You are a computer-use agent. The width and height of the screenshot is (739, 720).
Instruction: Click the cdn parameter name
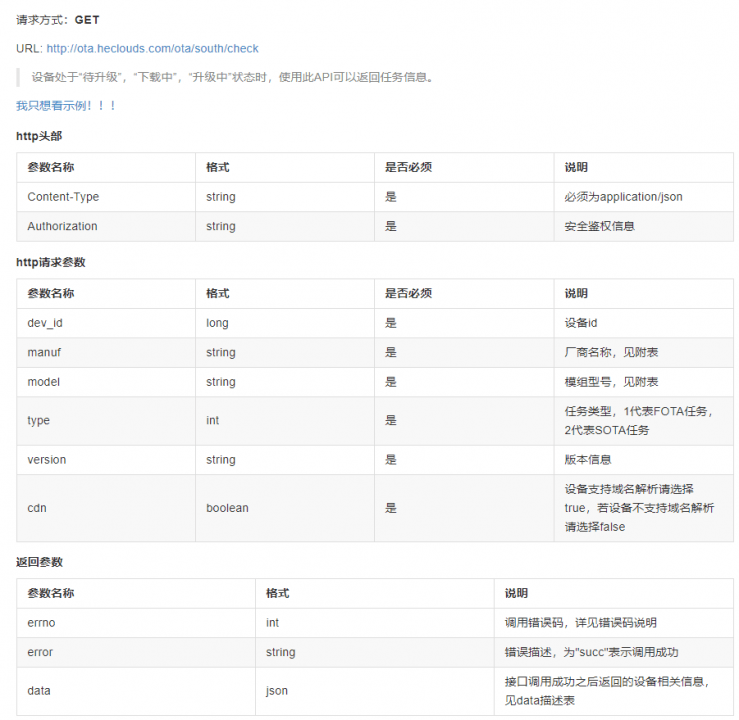[x=37, y=508]
